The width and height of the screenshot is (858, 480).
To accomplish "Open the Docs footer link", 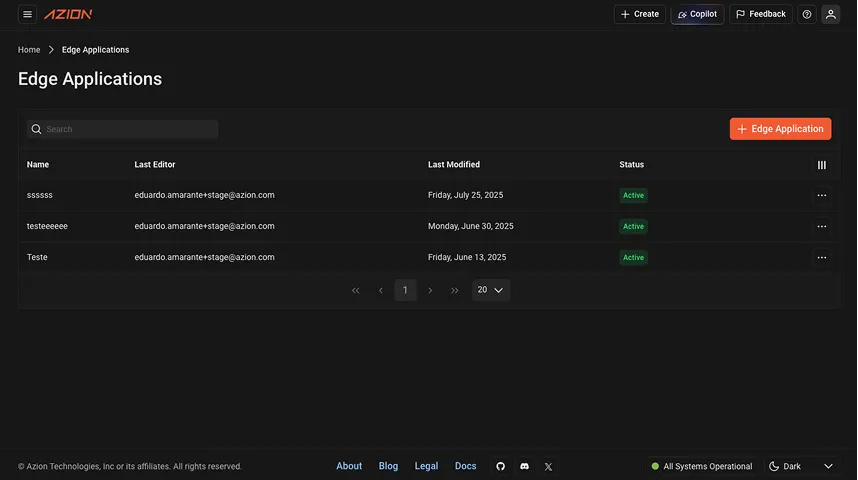I will [465, 466].
